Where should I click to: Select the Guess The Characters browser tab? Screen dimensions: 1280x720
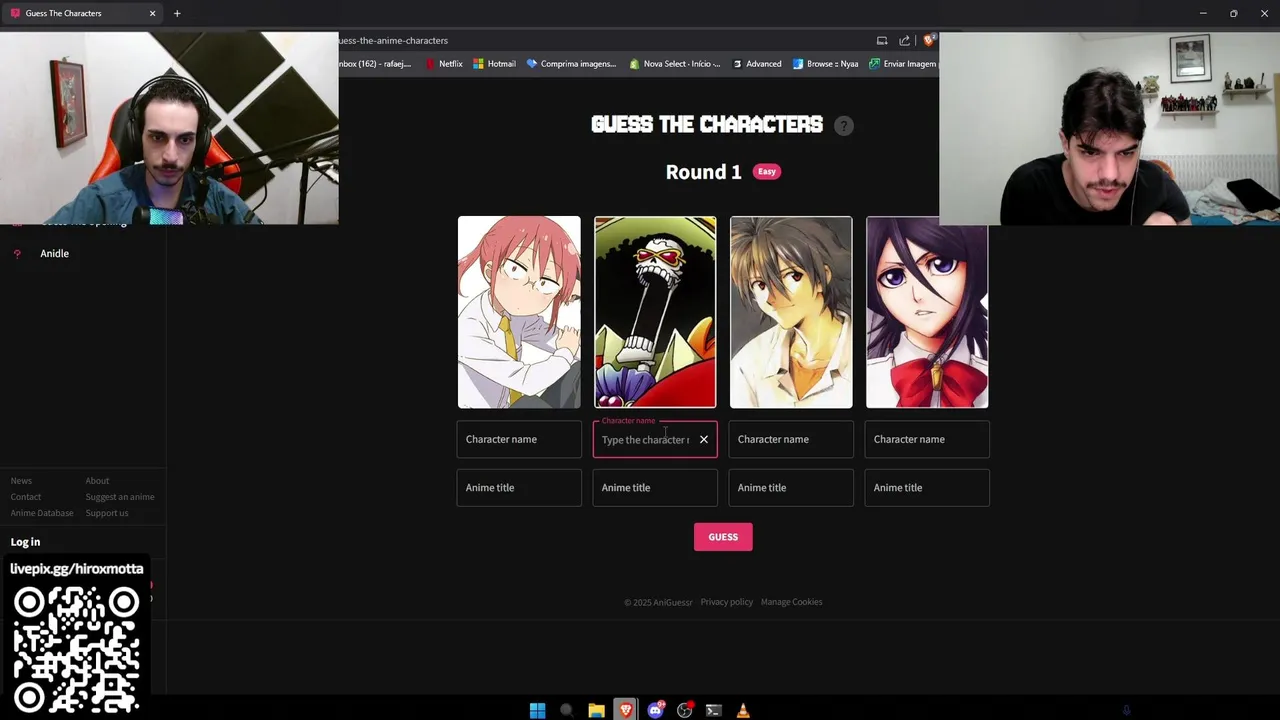82,13
